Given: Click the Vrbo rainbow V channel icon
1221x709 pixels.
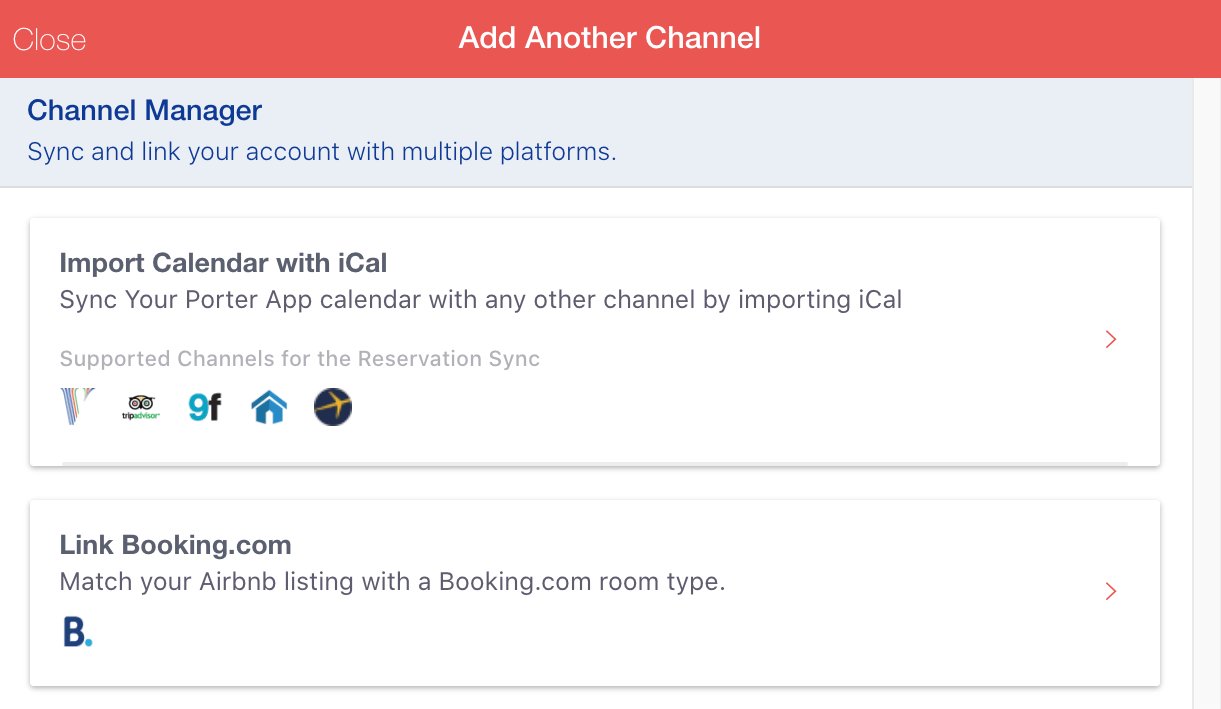Looking at the screenshot, I should [x=76, y=407].
